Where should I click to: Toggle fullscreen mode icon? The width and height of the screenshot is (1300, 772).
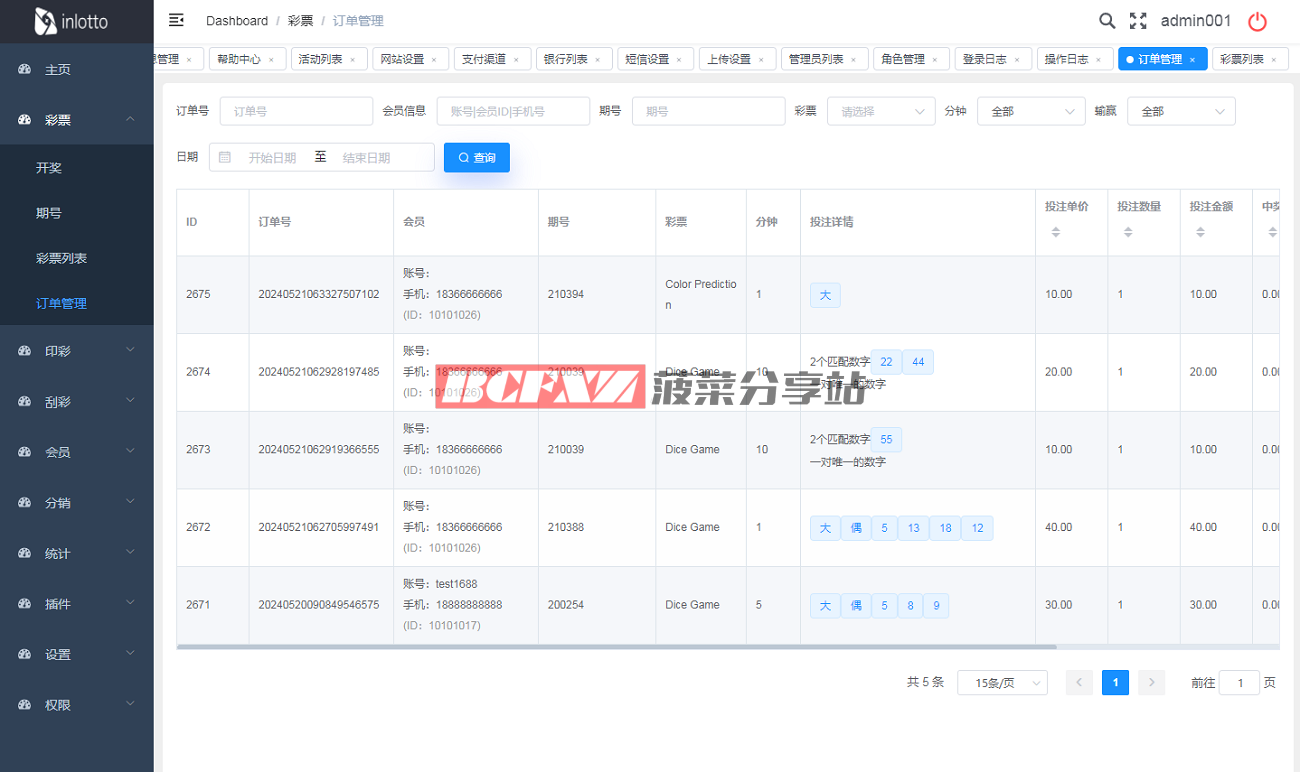(1138, 21)
